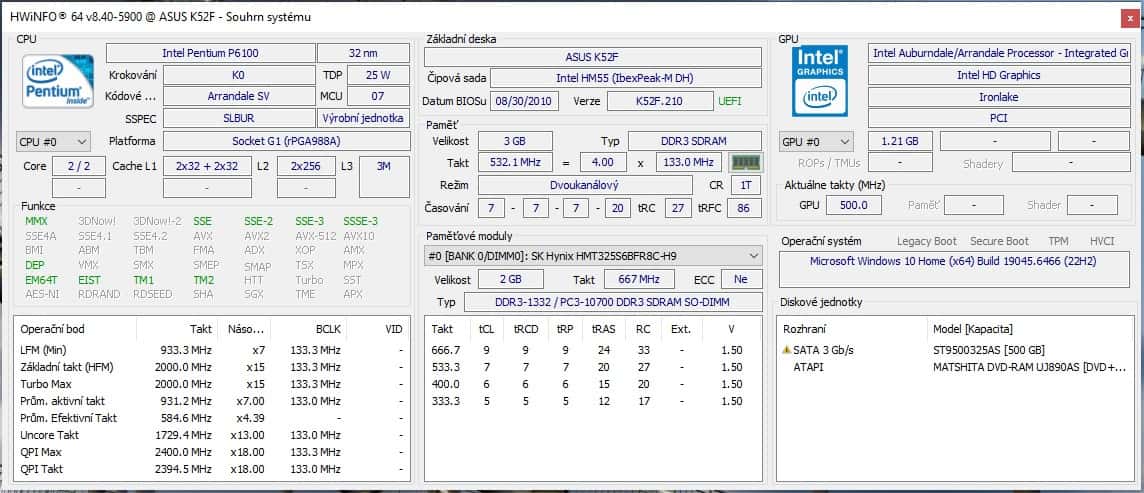The width and height of the screenshot is (1144, 493).
Task: Click the Intel Pentium Inside logo
Action: (58, 80)
